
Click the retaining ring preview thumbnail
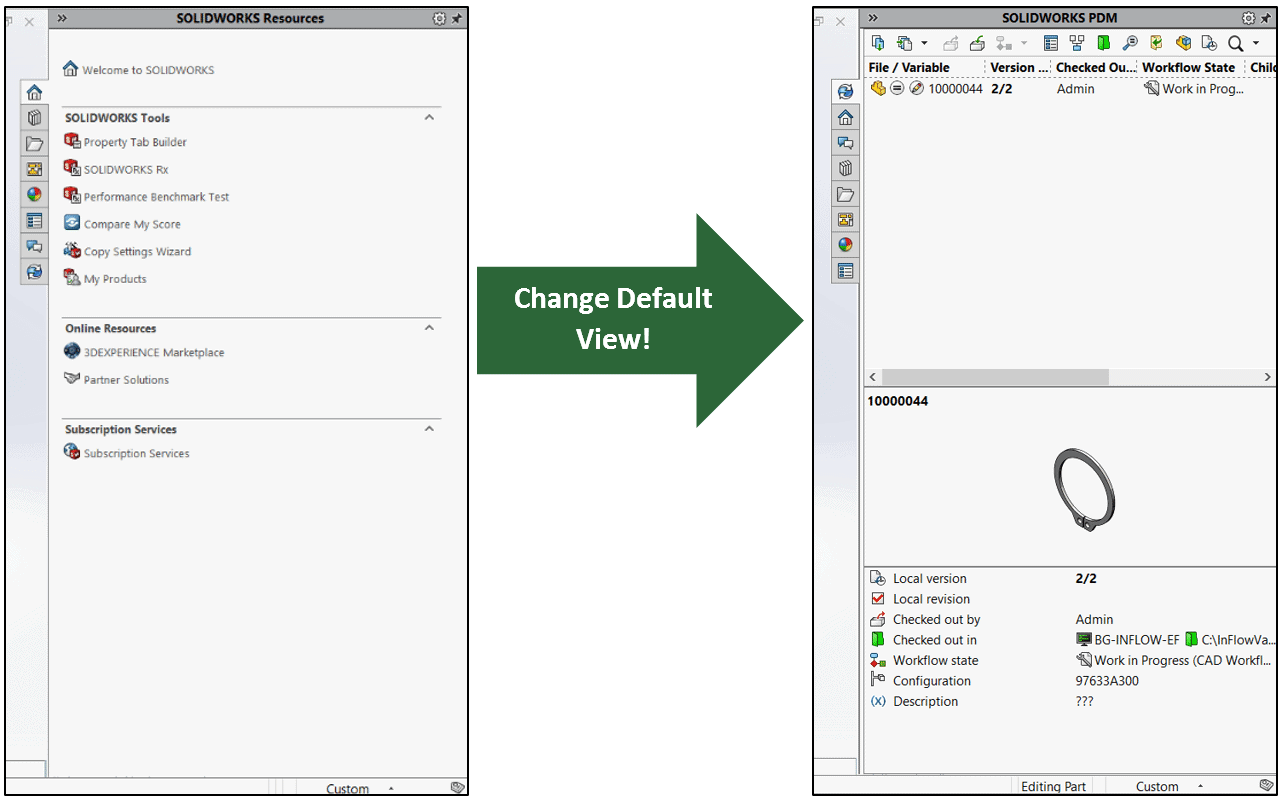(1084, 490)
